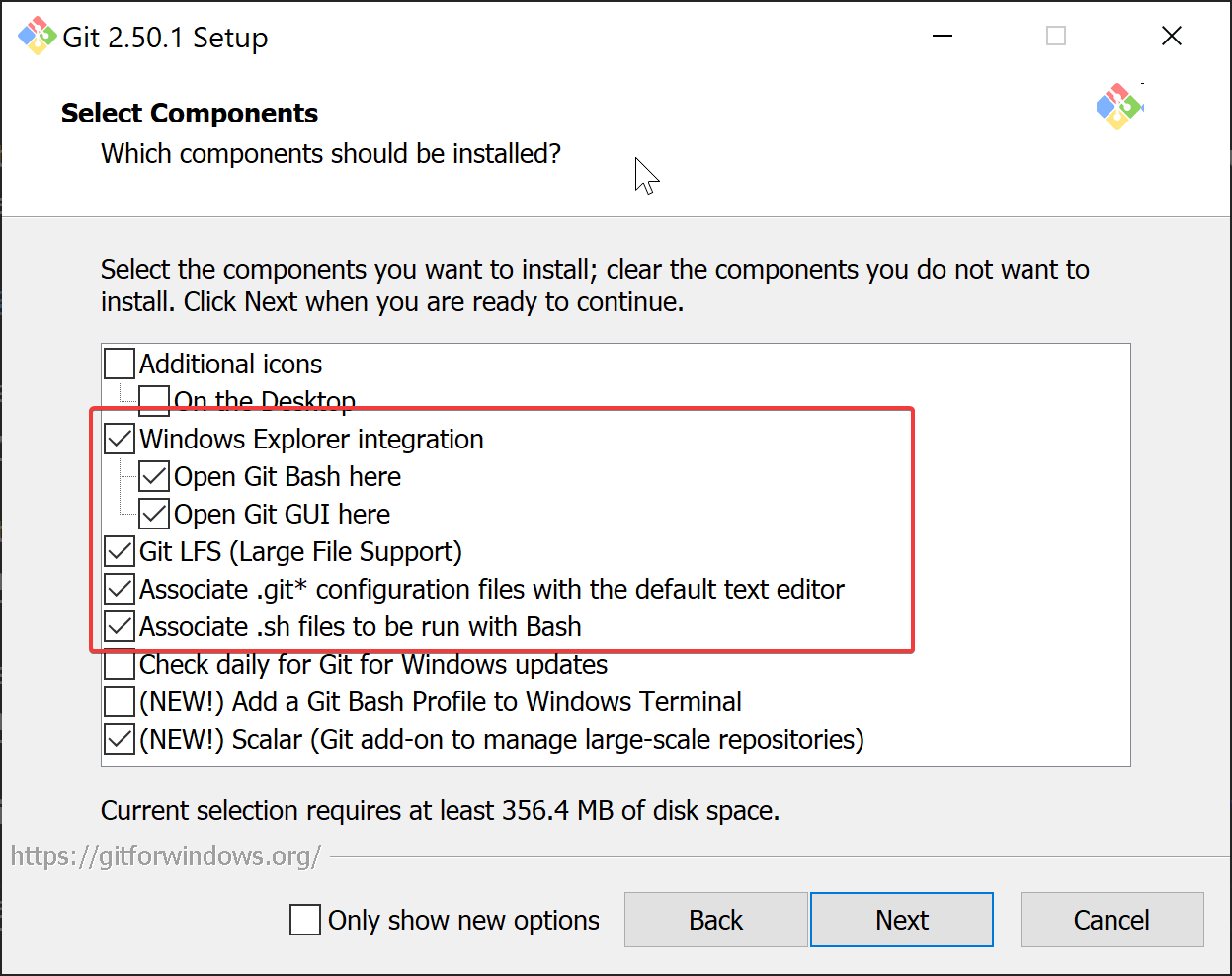
Task: Untick Associate .sh files with Bash
Action: [120, 626]
